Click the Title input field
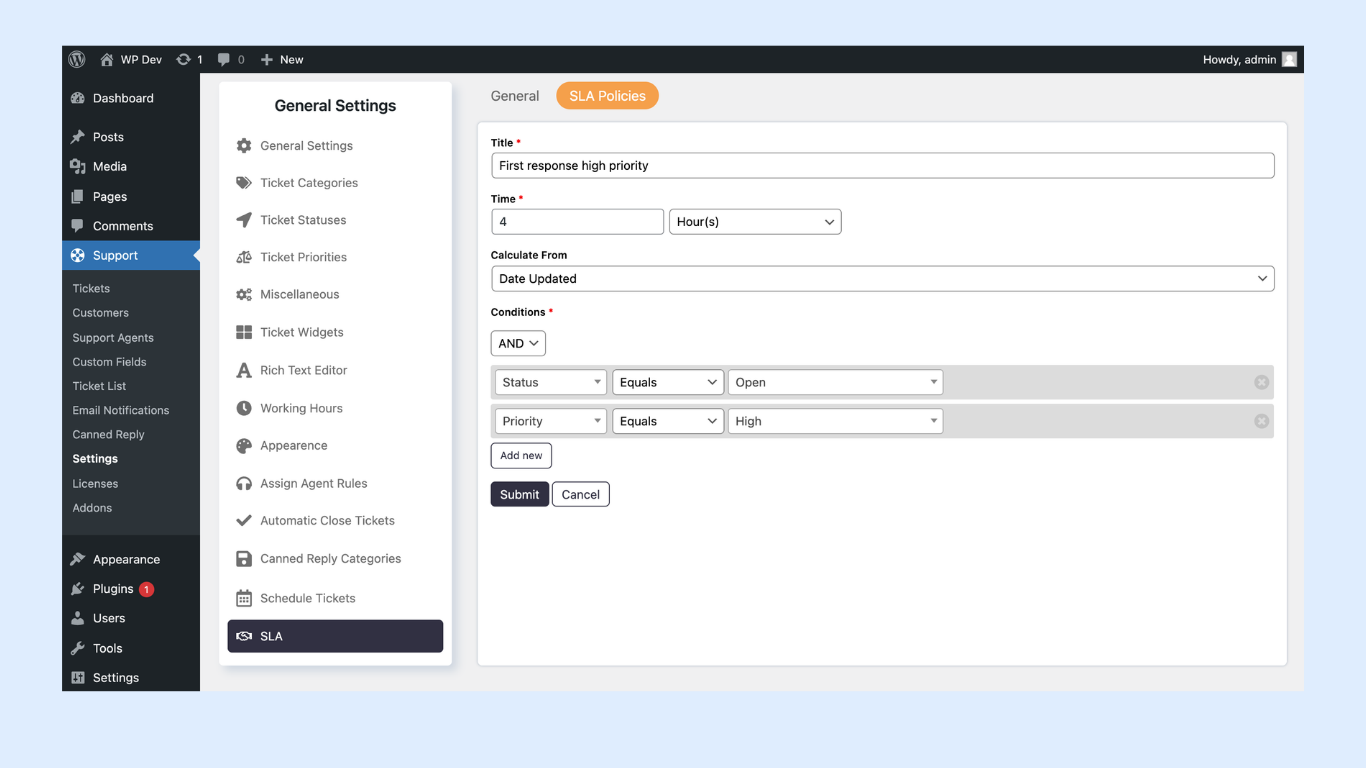 click(882, 166)
